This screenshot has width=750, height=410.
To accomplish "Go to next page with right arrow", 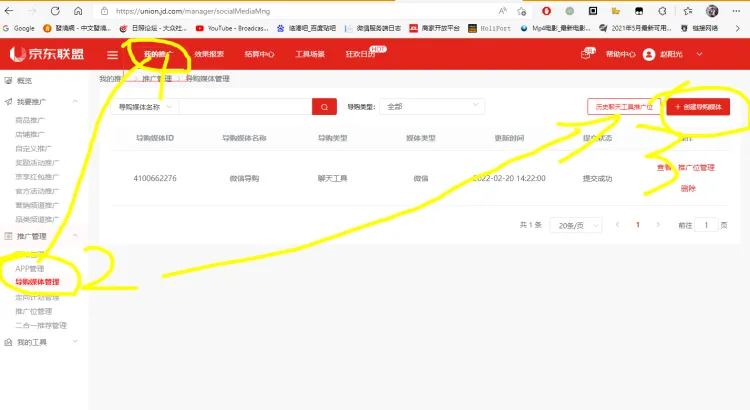I will click(x=657, y=225).
